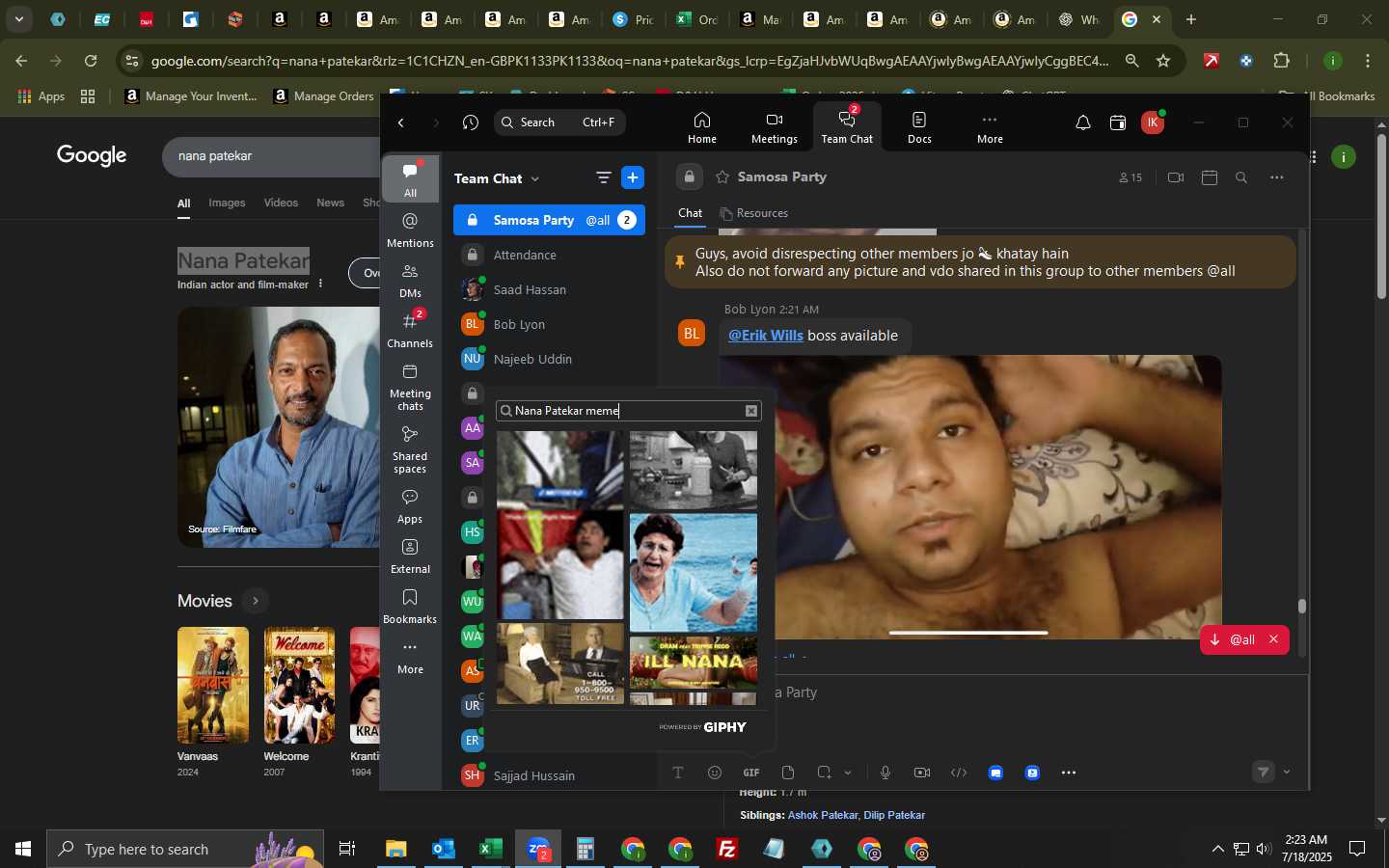Filter the Team Chat list
Viewport: 1389px width, 868px height.
pos(603,177)
